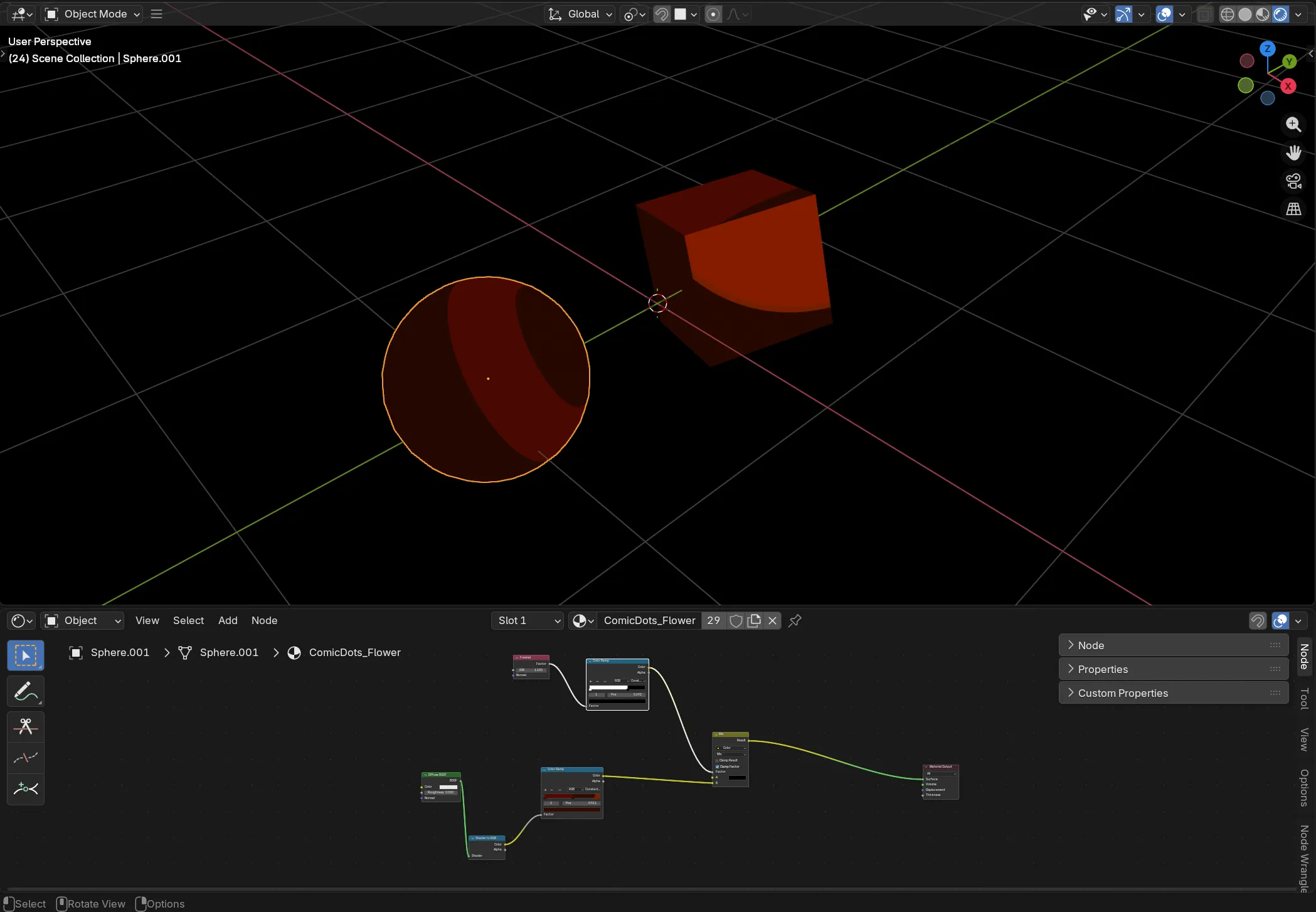Switch perspective/orthographic grid icon
This screenshot has width=1316, height=912.
(1293, 209)
